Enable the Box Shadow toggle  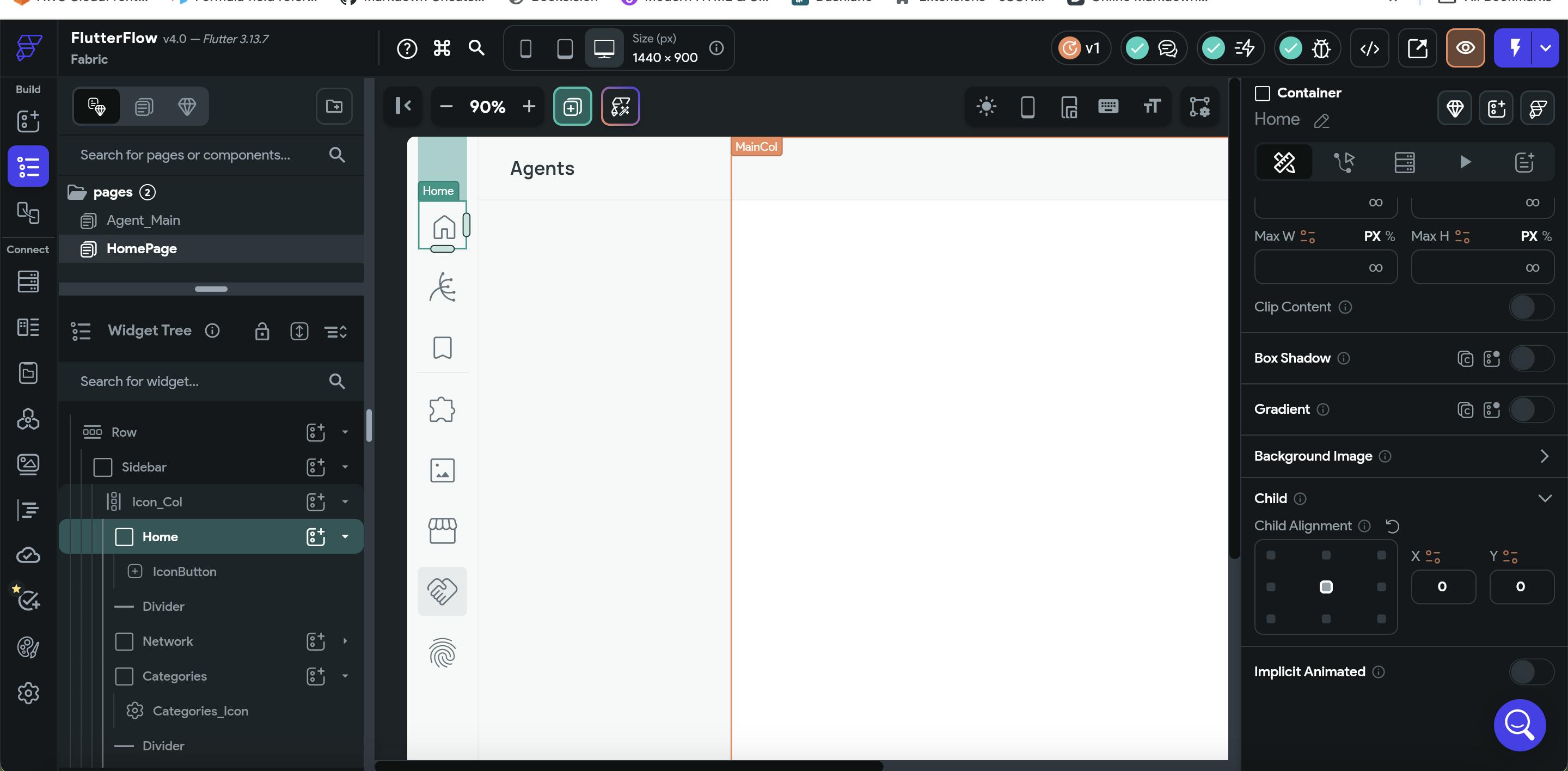pyautogui.click(x=1530, y=358)
